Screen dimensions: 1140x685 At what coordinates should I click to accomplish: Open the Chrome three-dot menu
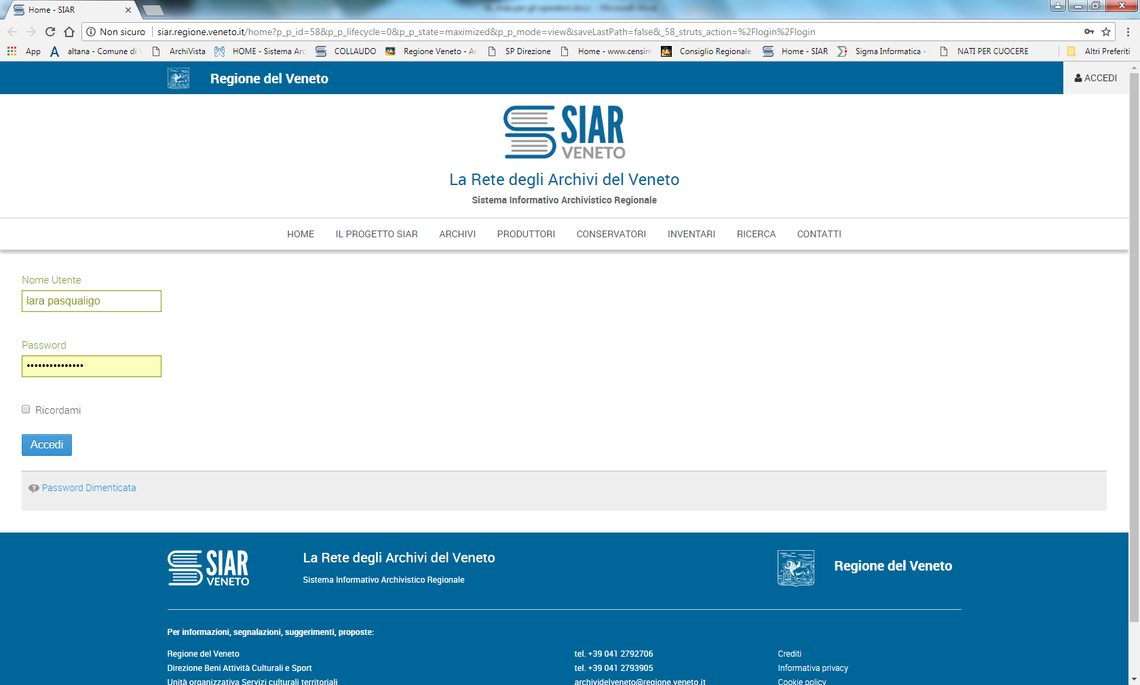pos(1128,32)
